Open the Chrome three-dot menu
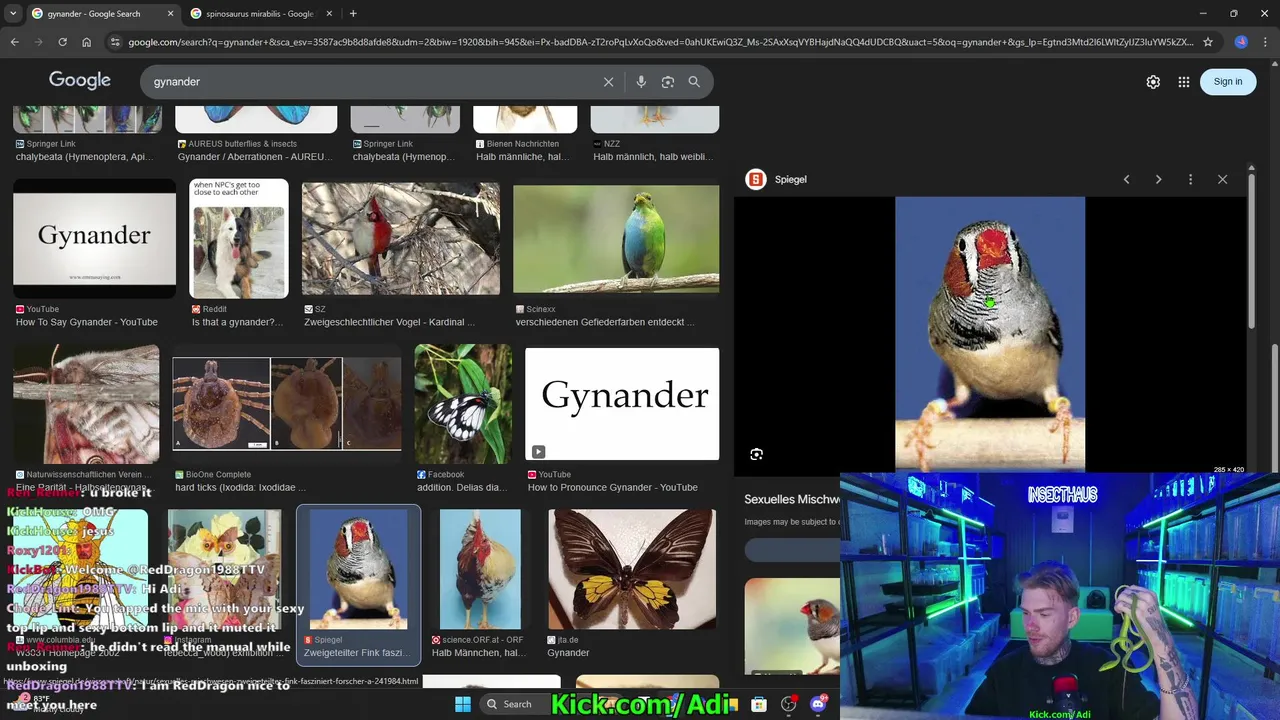1280x720 pixels. point(1265,42)
